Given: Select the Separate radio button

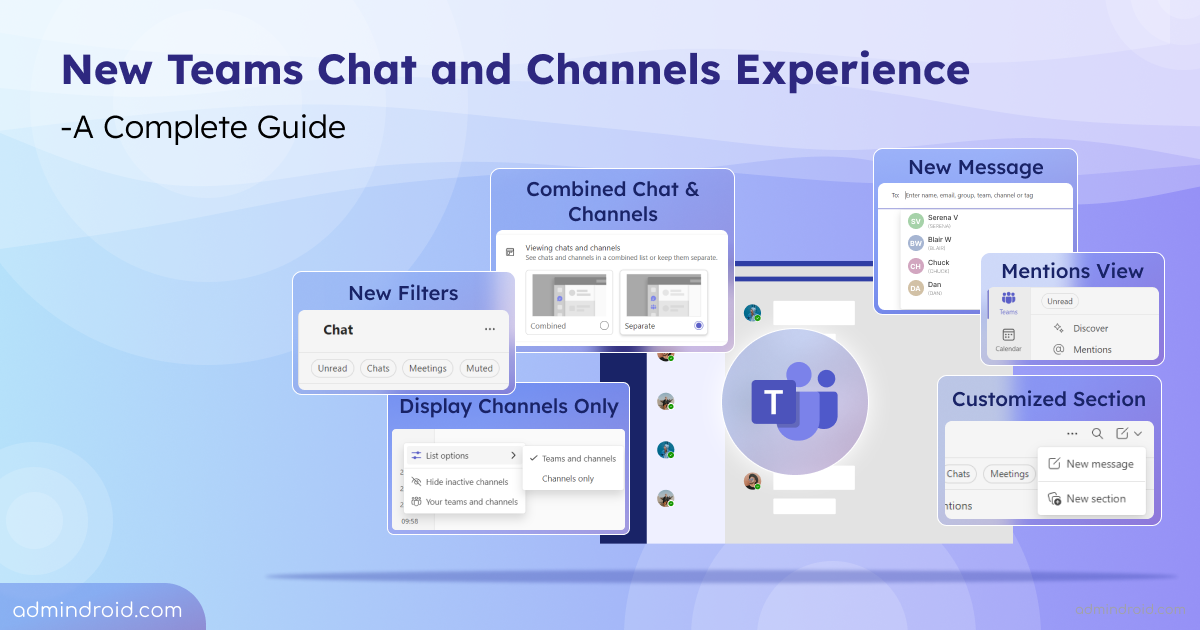Looking at the screenshot, I should [698, 326].
